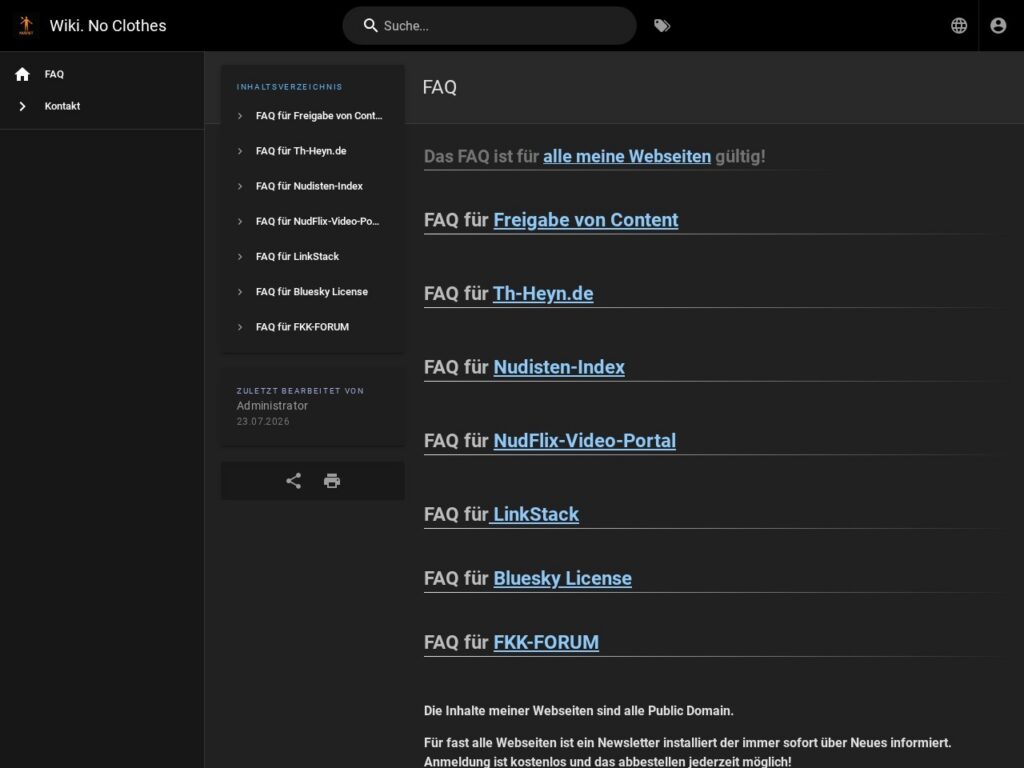Click the Wiki. No Clothes logo icon

point(26,25)
